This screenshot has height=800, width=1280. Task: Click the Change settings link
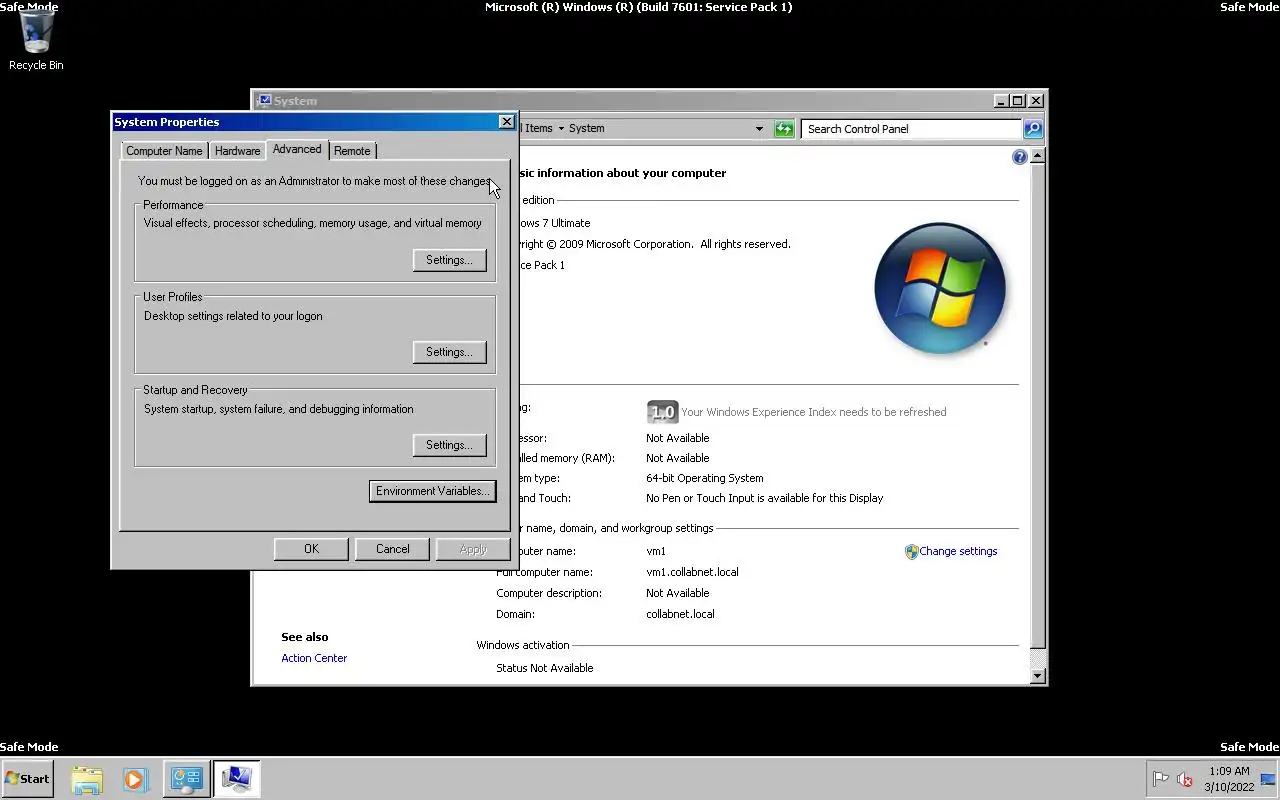(958, 551)
